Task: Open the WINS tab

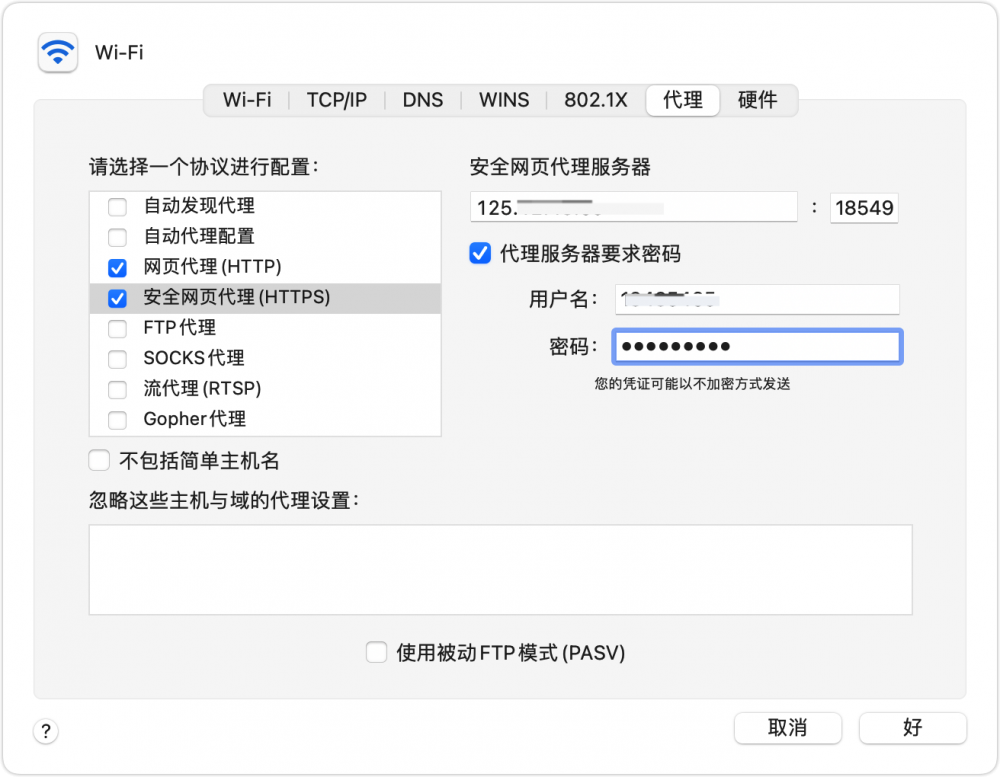Action: pyautogui.click(x=504, y=100)
